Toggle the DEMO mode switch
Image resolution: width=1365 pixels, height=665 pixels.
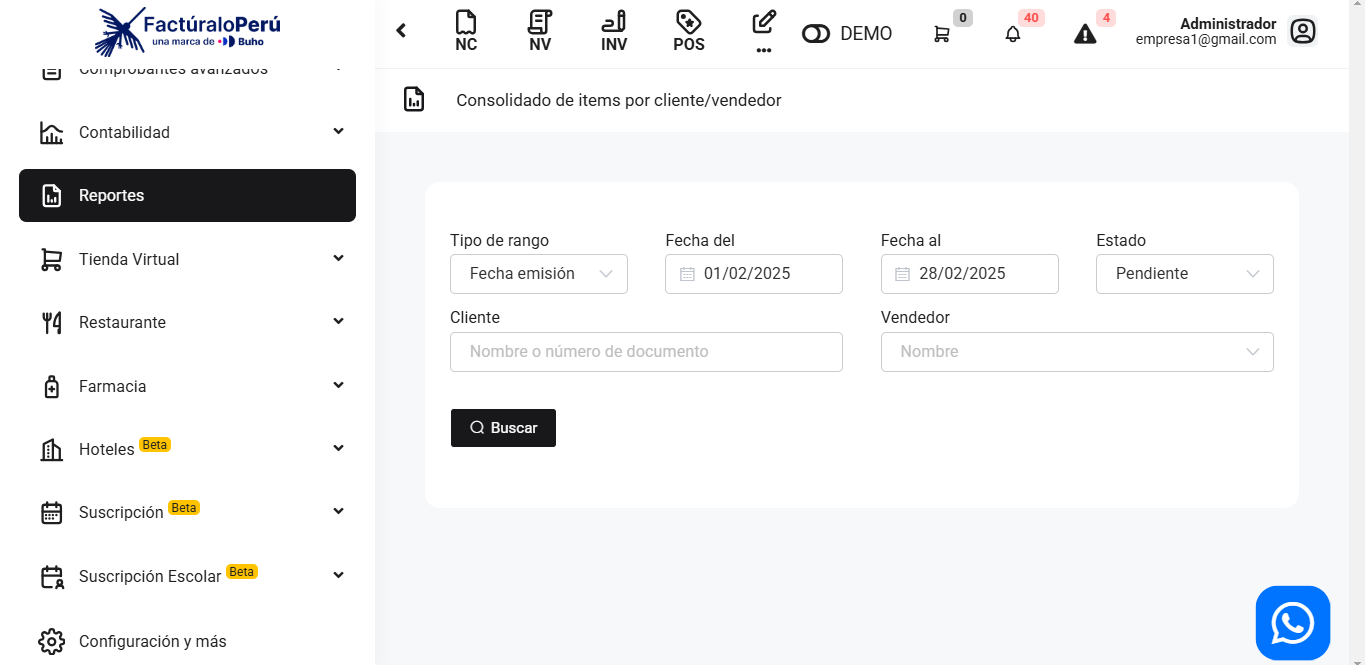pos(816,34)
